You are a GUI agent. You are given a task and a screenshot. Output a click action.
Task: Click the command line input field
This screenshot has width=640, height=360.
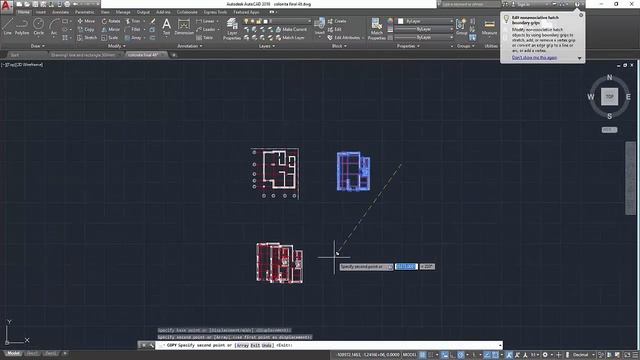coord(329,345)
